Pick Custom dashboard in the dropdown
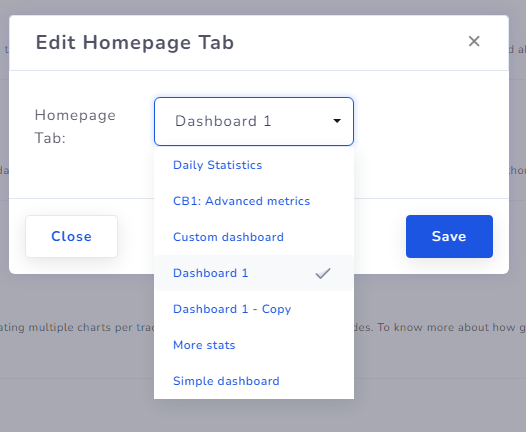 click(254, 237)
